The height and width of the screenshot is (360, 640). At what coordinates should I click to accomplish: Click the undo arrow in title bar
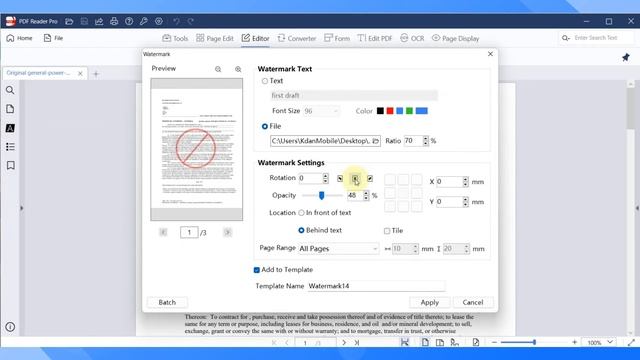click(176, 21)
